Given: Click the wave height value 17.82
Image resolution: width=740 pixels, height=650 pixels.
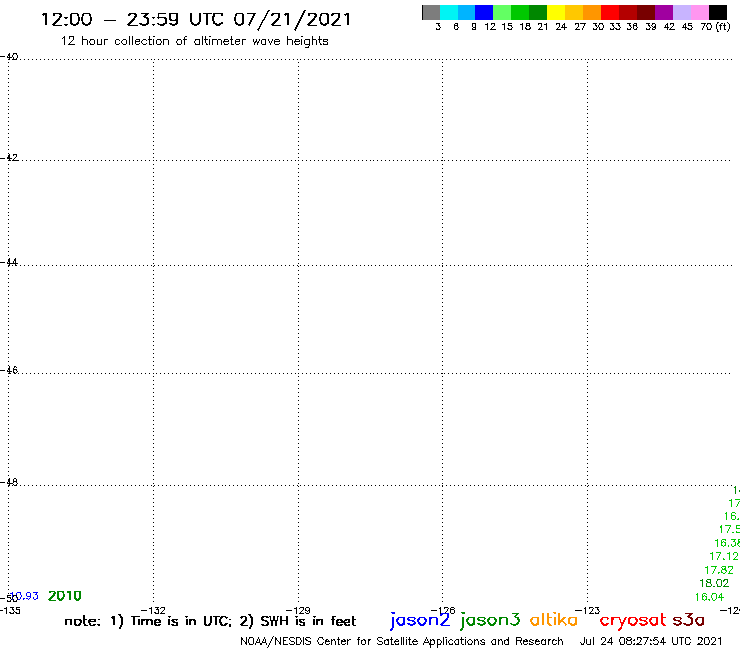Looking at the screenshot, I should (x=719, y=570).
